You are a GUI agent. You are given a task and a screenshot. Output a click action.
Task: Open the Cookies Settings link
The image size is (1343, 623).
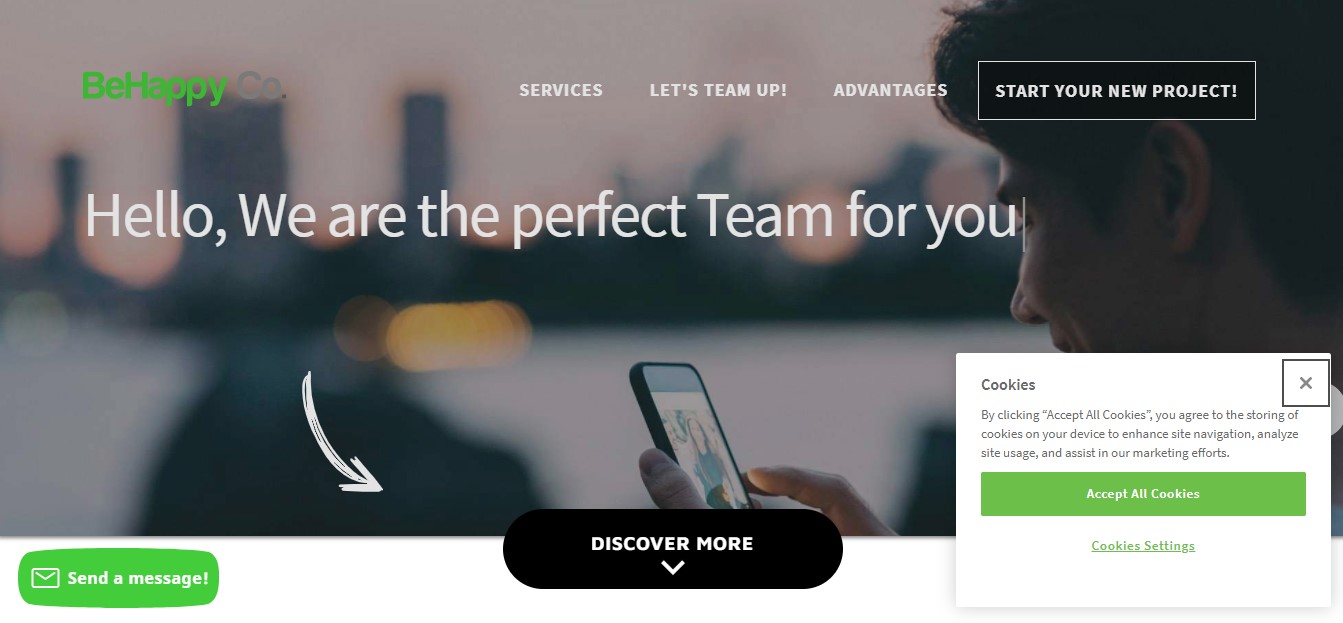point(1143,546)
